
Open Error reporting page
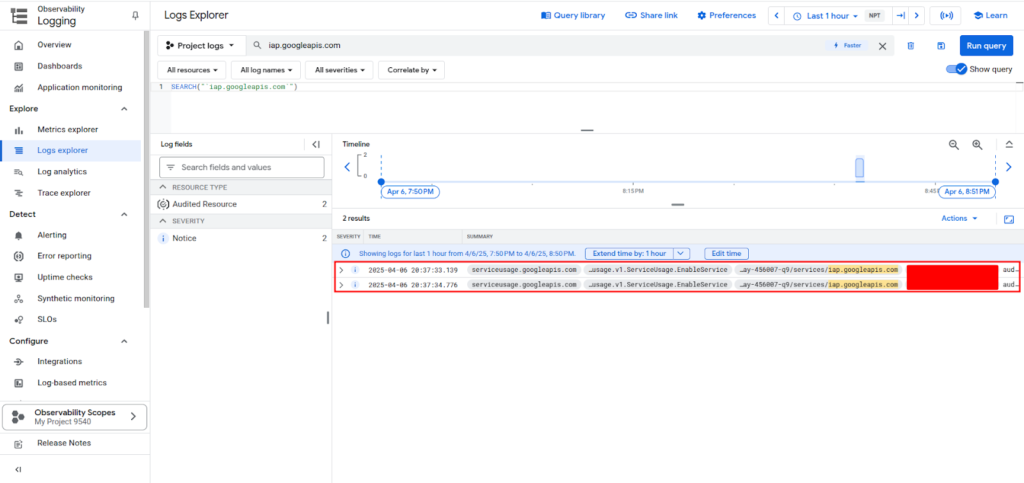pyautogui.click(x=64, y=256)
